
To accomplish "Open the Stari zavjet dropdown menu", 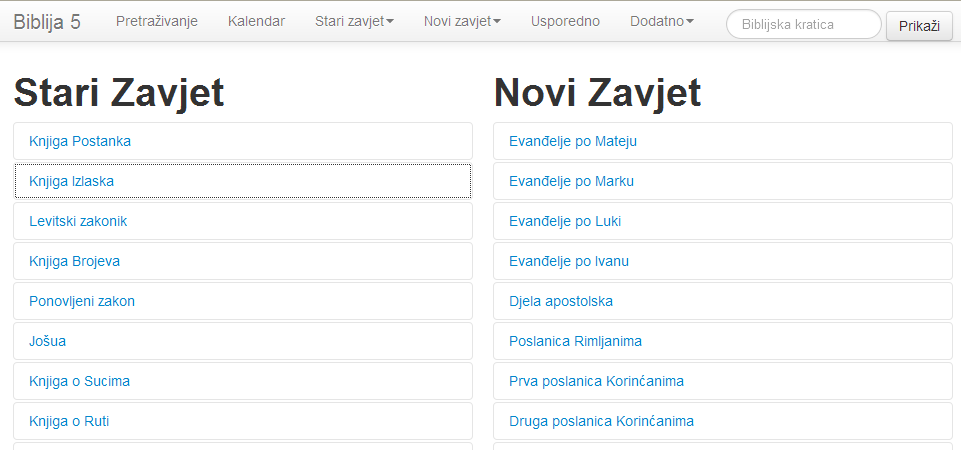I will (354, 22).
